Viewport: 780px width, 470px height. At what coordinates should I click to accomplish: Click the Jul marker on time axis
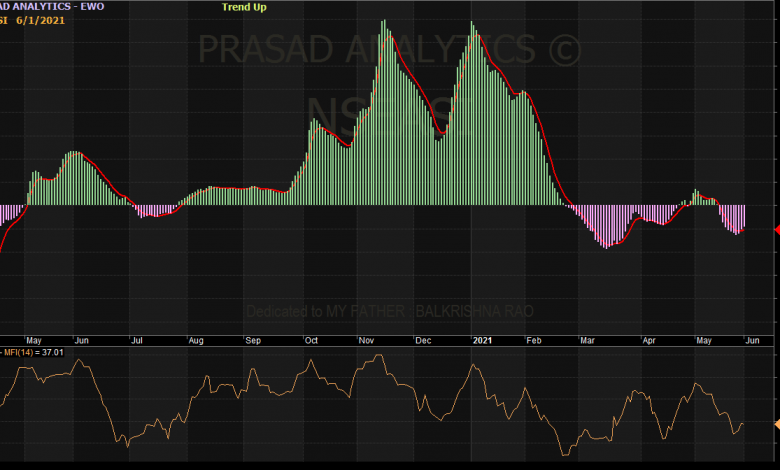[x=137, y=341]
